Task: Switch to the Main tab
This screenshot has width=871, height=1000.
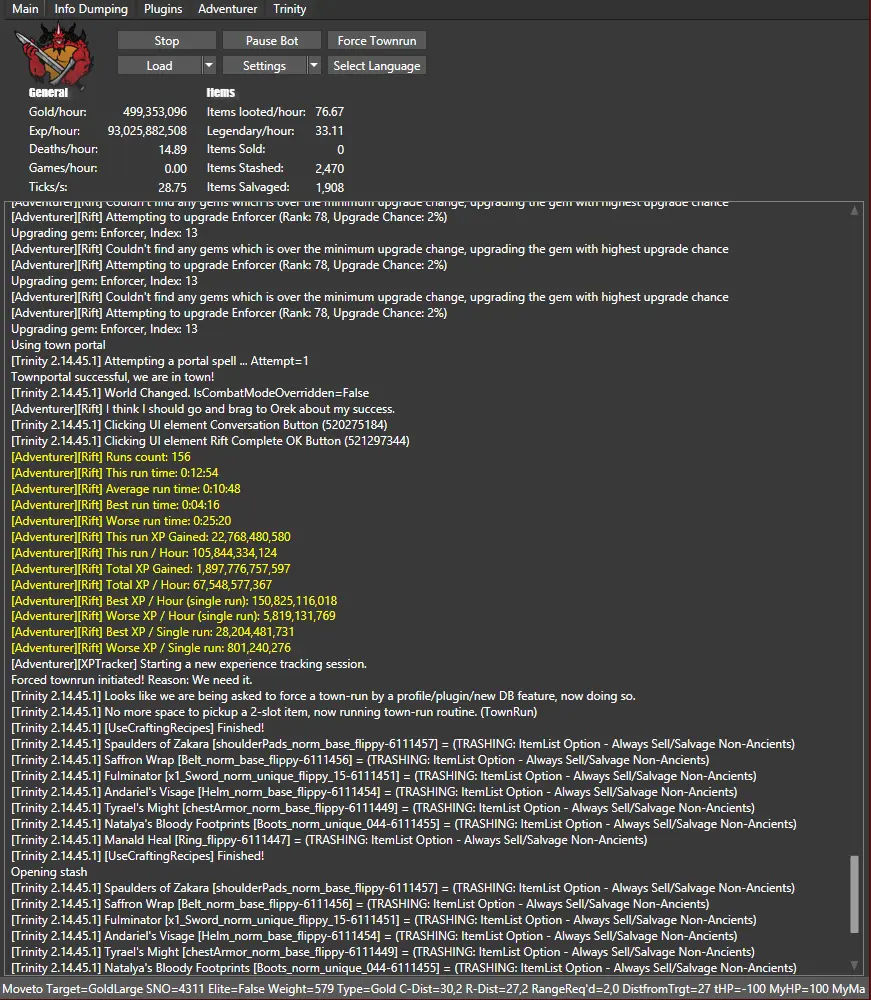Action: [25, 9]
